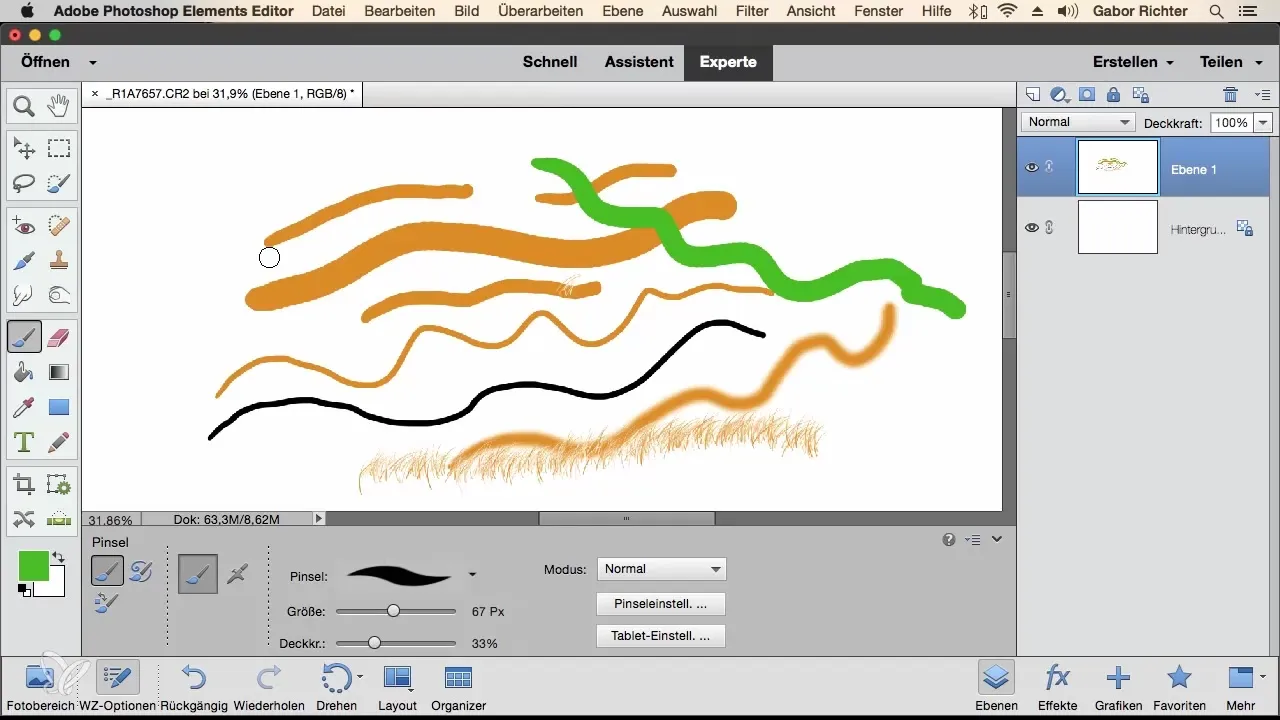The image size is (1280, 720).
Task: Open the Erstellen dropdown
Action: [x=1133, y=62]
